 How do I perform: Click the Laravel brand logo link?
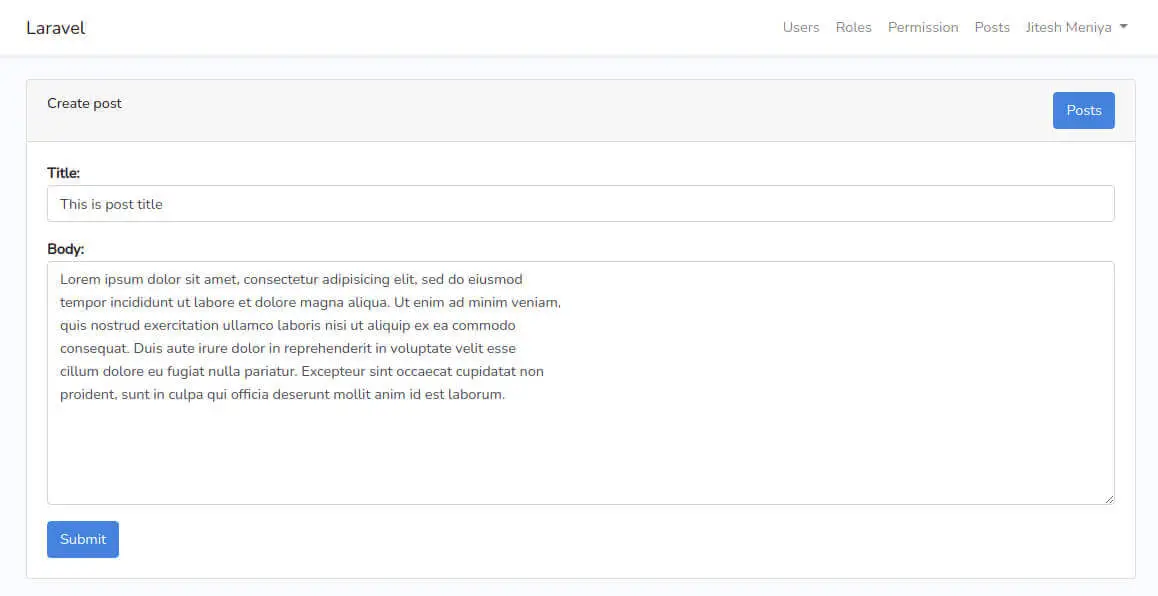[55, 28]
